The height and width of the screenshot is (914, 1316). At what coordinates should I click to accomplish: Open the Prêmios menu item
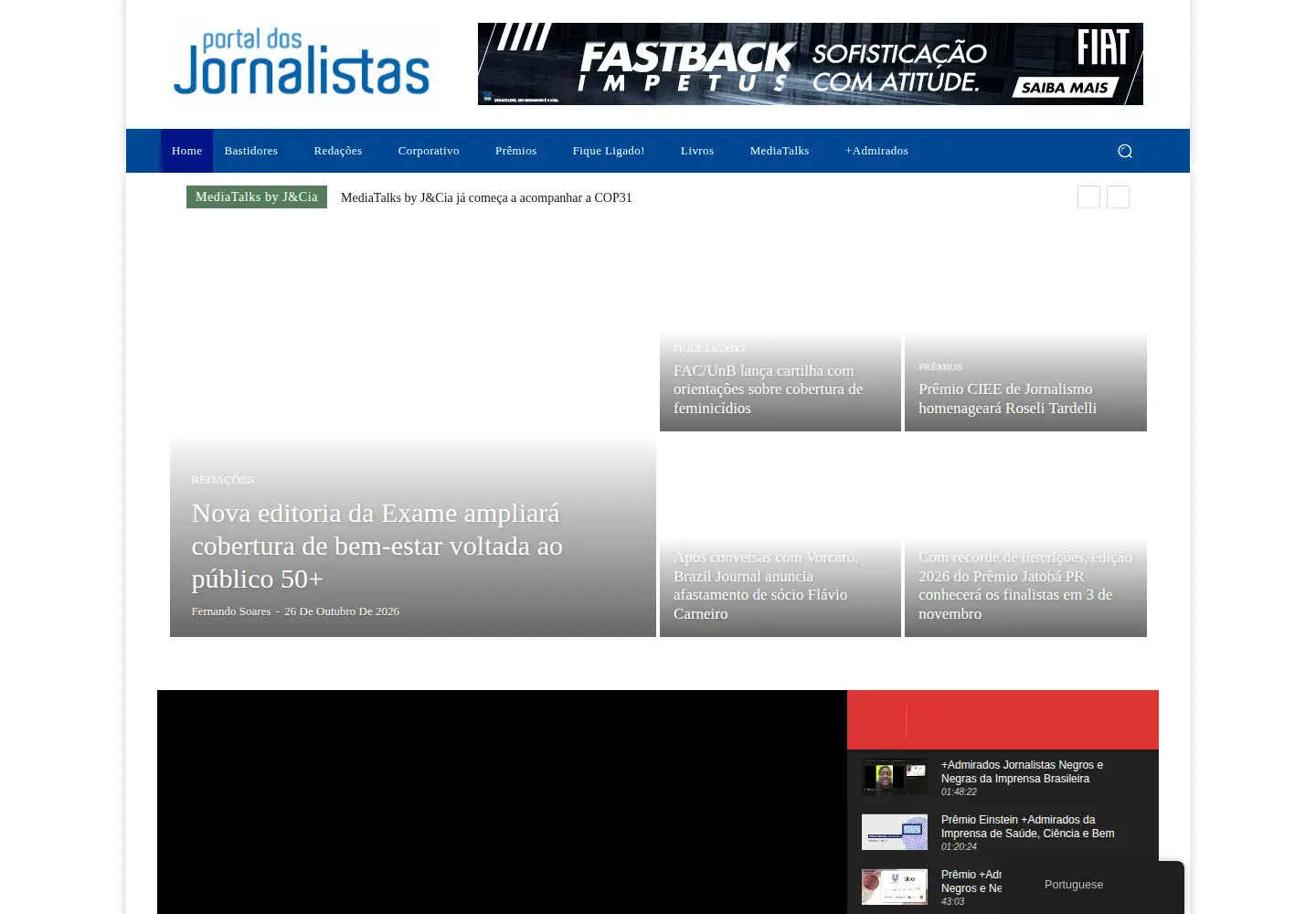516,151
